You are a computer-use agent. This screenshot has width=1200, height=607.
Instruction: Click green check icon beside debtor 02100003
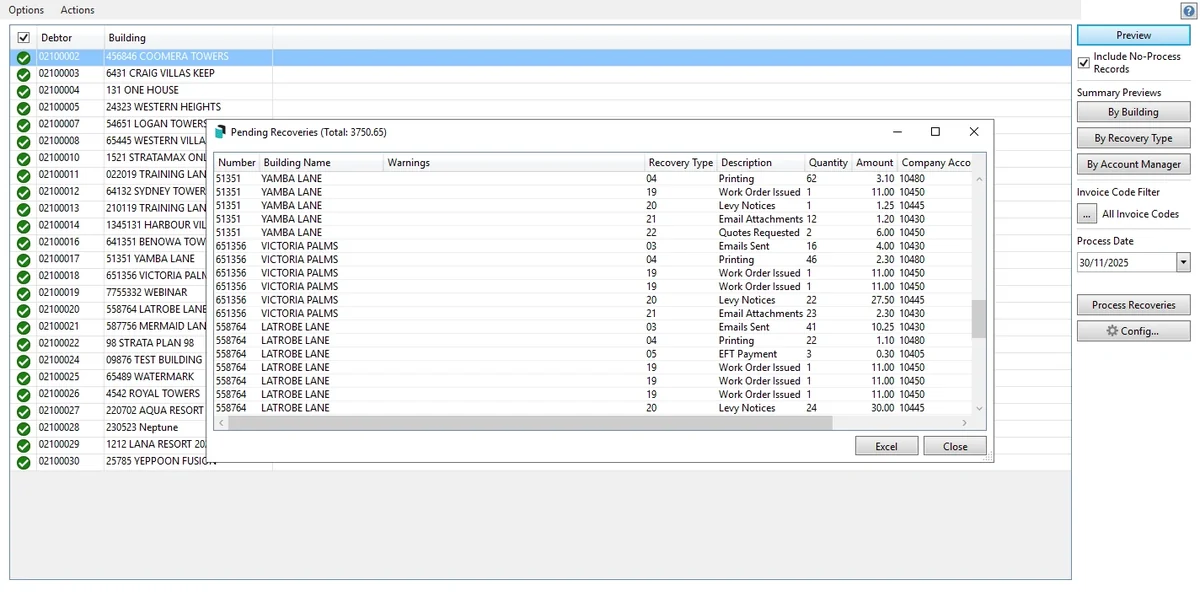tap(23, 74)
